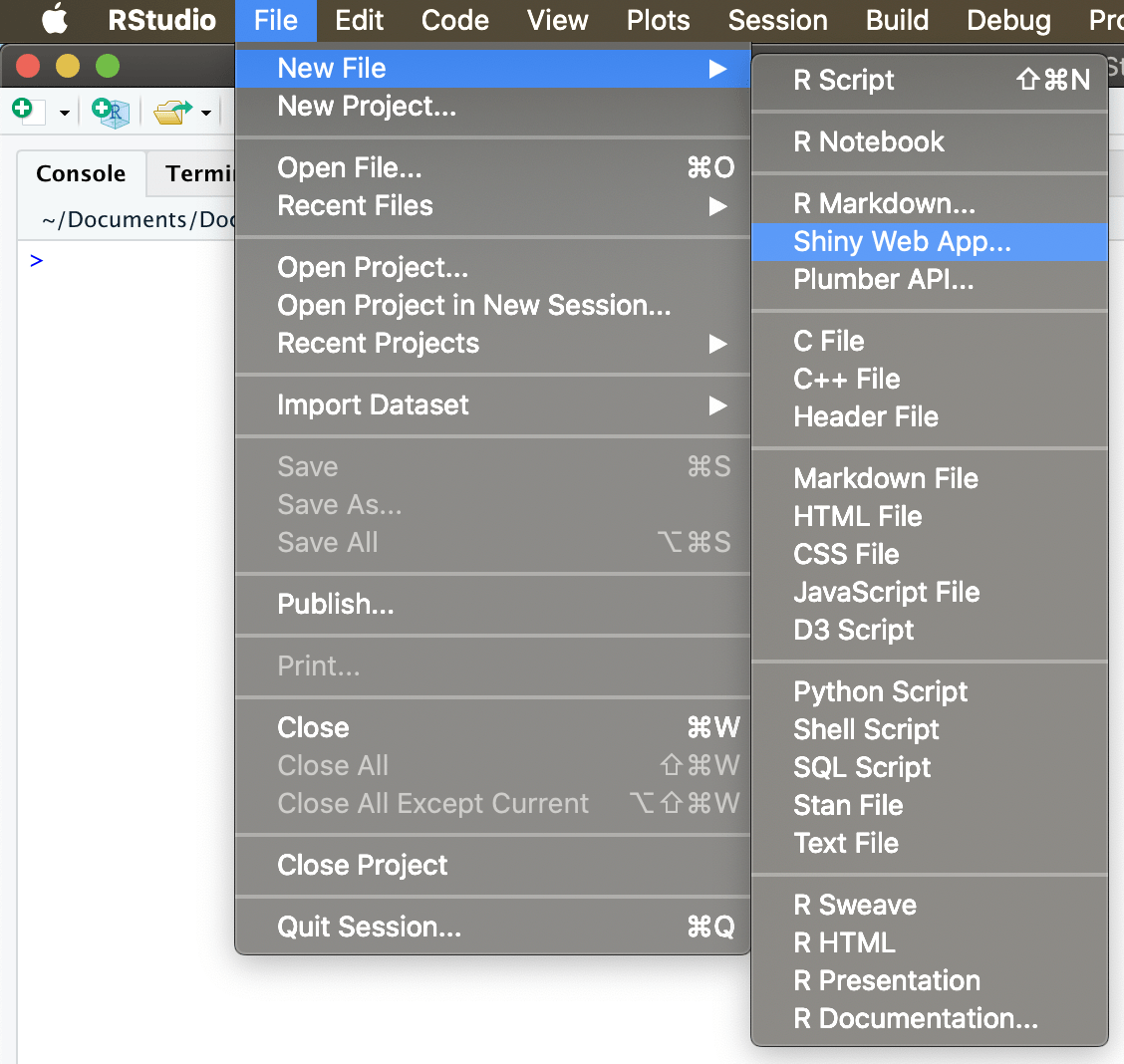Open recent files dropdown beside folder icon
The image size is (1124, 1064).
point(206,113)
